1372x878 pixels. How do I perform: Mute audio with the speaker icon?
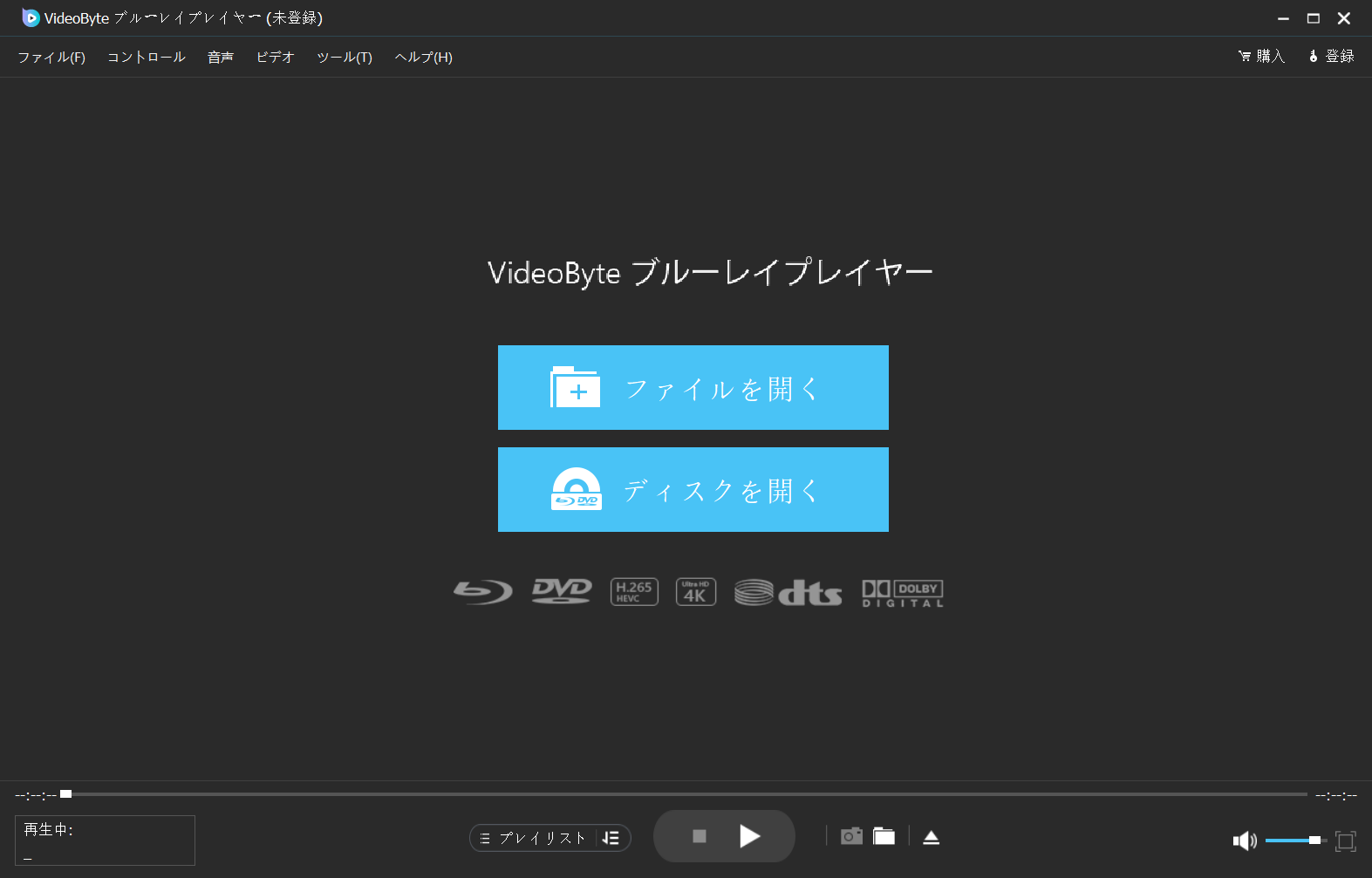point(1244,841)
